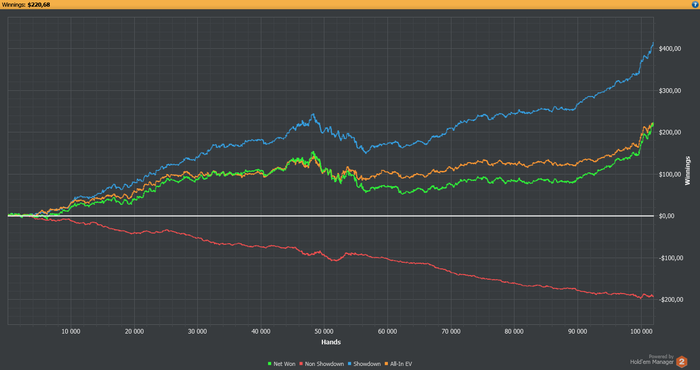700x370 pixels.
Task: Click the 10 000 hands axis label
Action: pyautogui.click(x=71, y=332)
